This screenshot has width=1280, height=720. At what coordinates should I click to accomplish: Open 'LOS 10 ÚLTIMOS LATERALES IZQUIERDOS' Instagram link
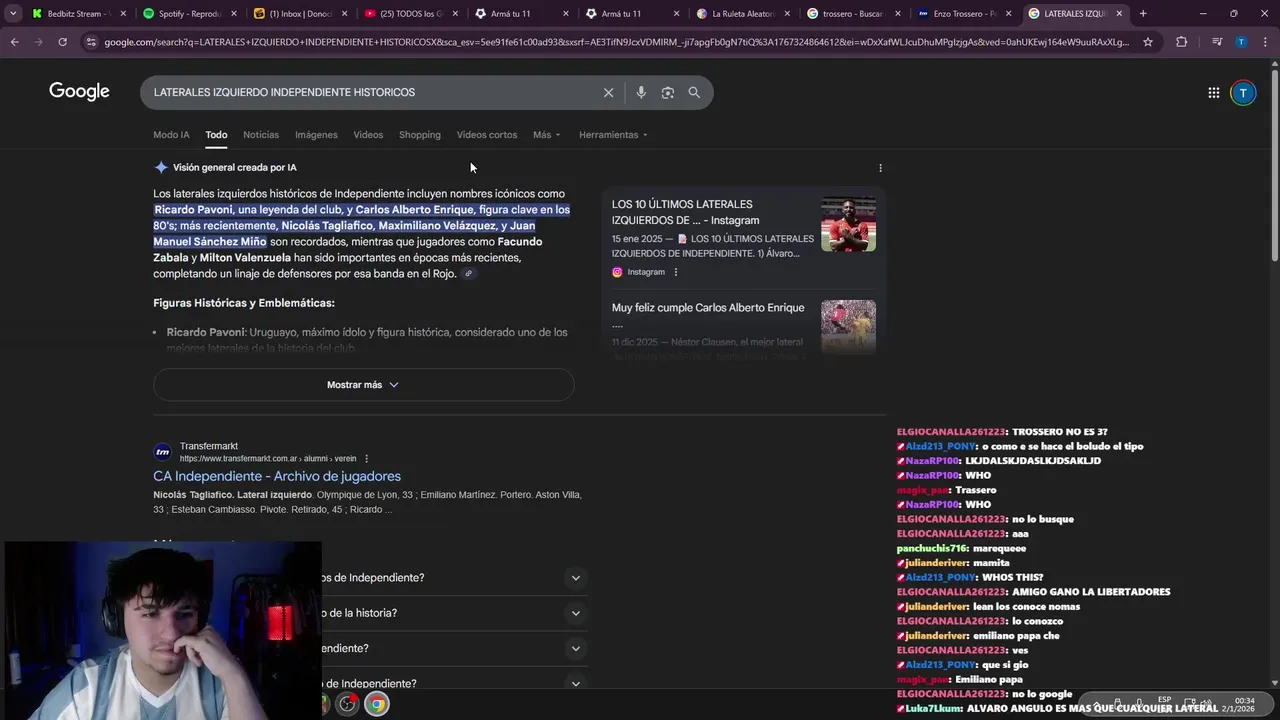(686, 212)
